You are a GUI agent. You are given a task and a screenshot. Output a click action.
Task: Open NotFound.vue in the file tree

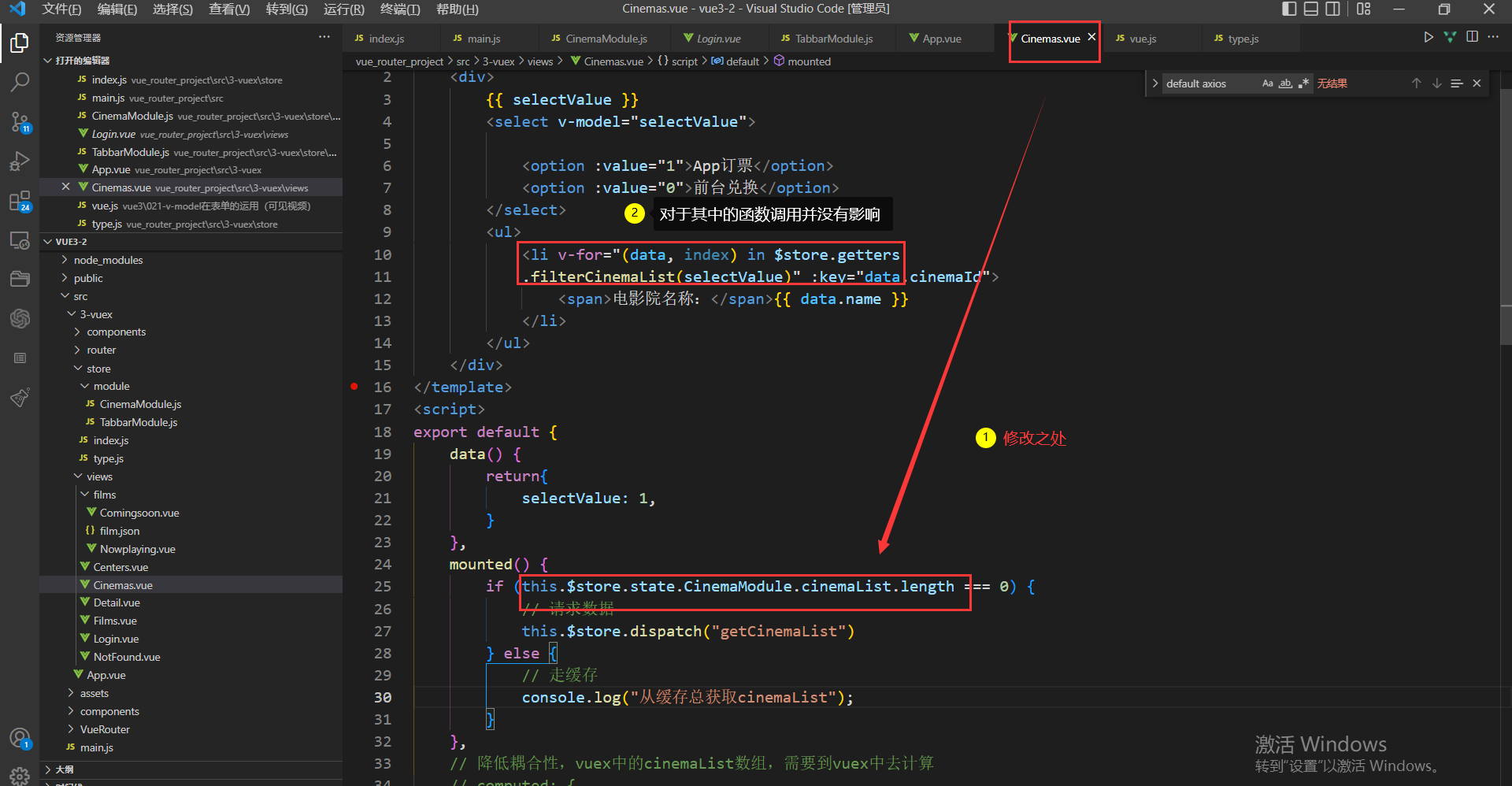pos(127,657)
